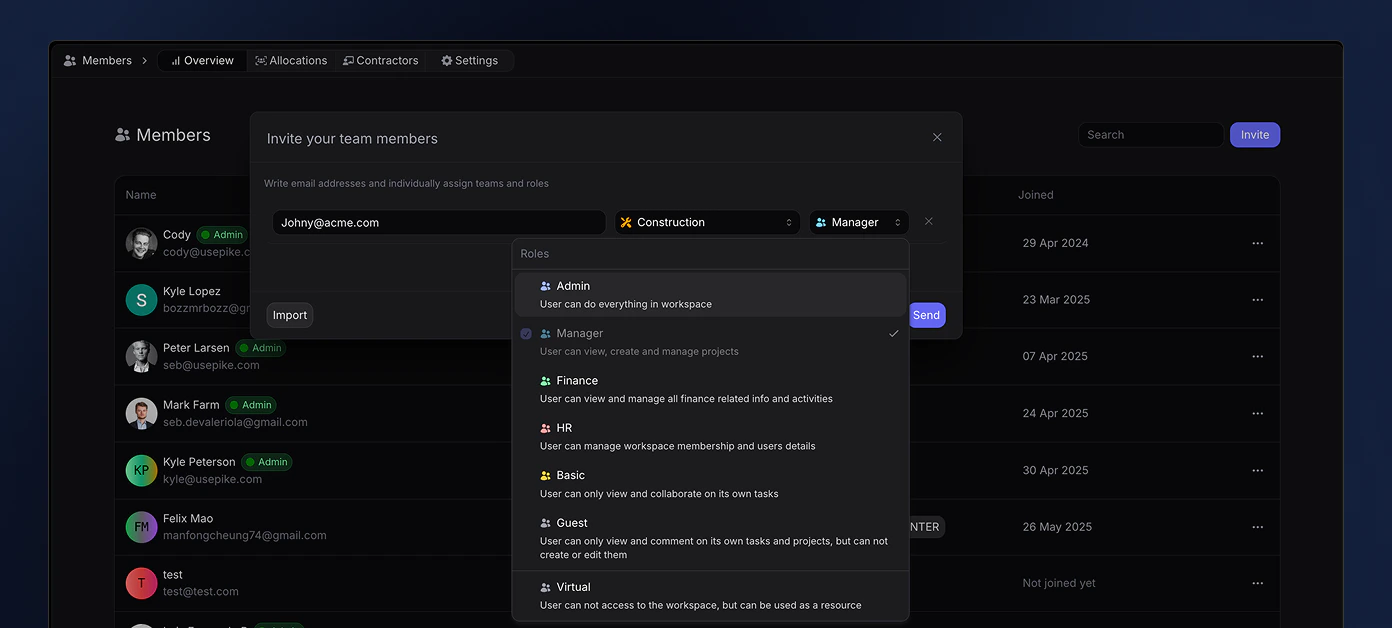Click Kyle Lopez's S avatar
The width and height of the screenshot is (1392, 628).
click(x=142, y=300)
